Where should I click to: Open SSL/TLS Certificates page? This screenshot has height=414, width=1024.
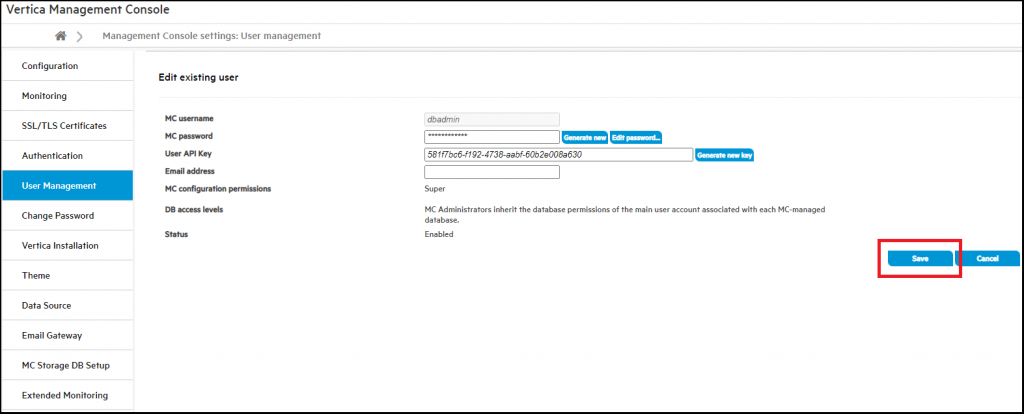click(67, 126)
